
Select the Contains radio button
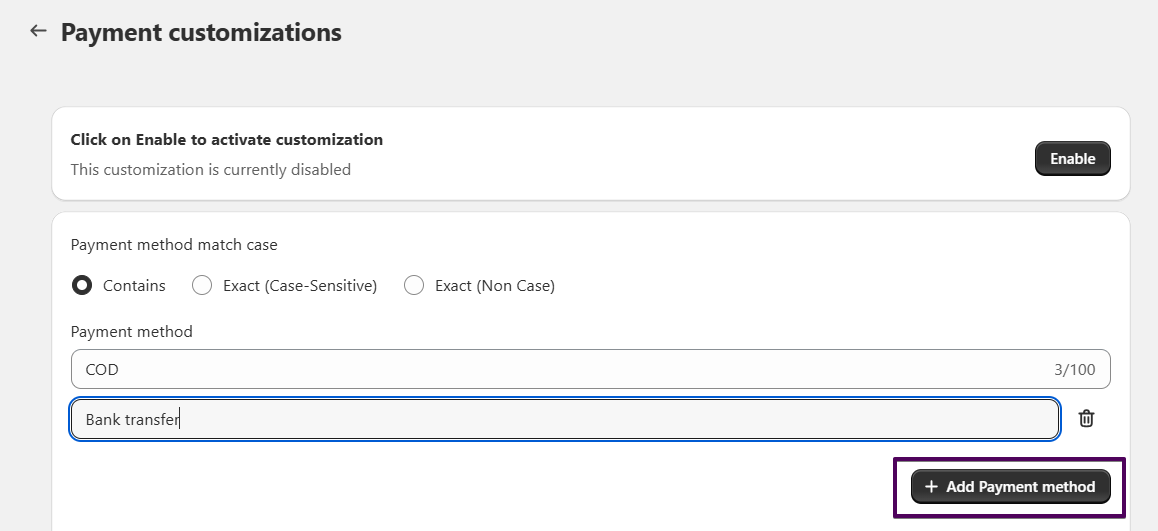coord(82,286)
